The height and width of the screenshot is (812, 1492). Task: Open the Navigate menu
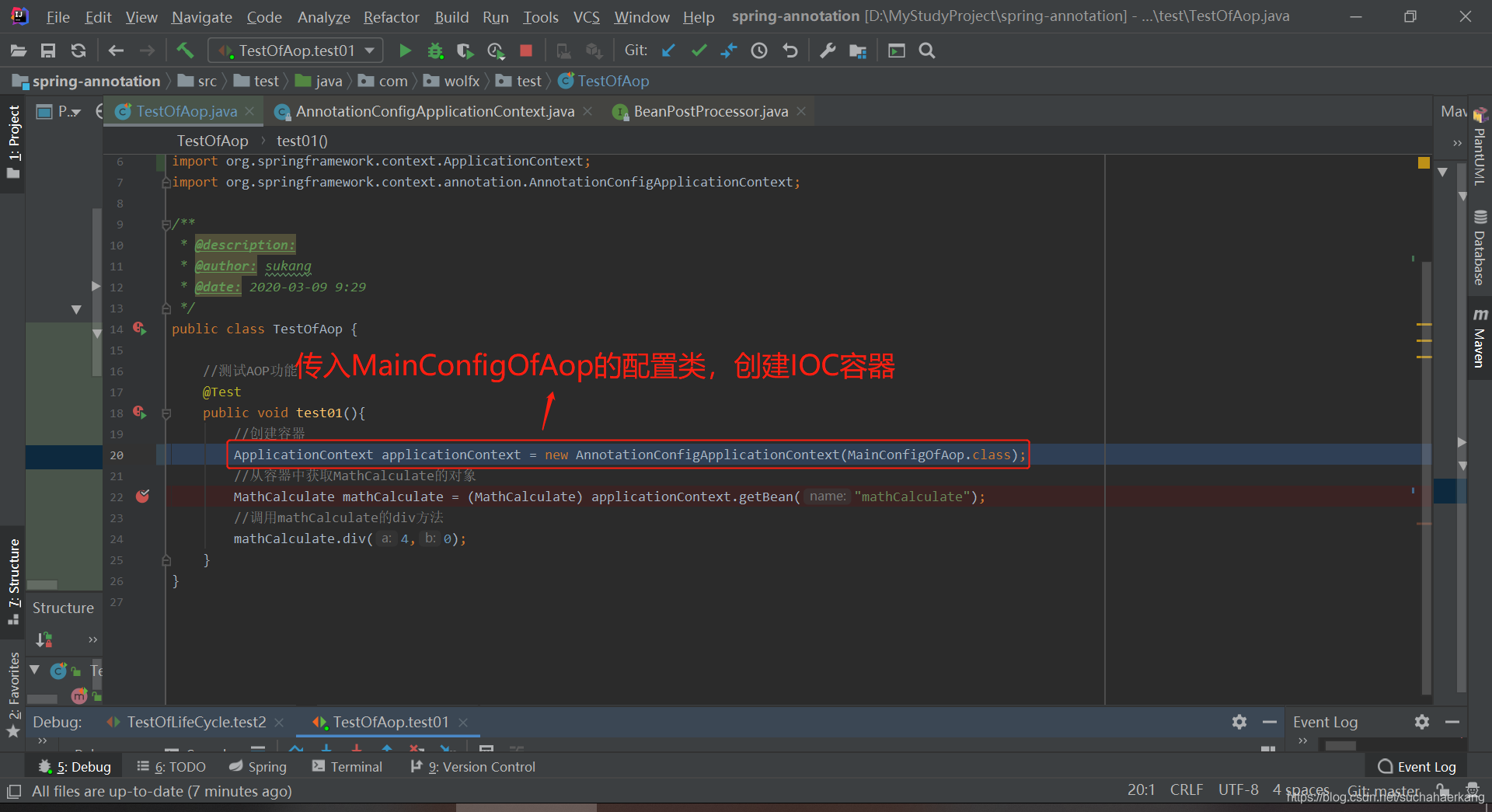[201, 16]
